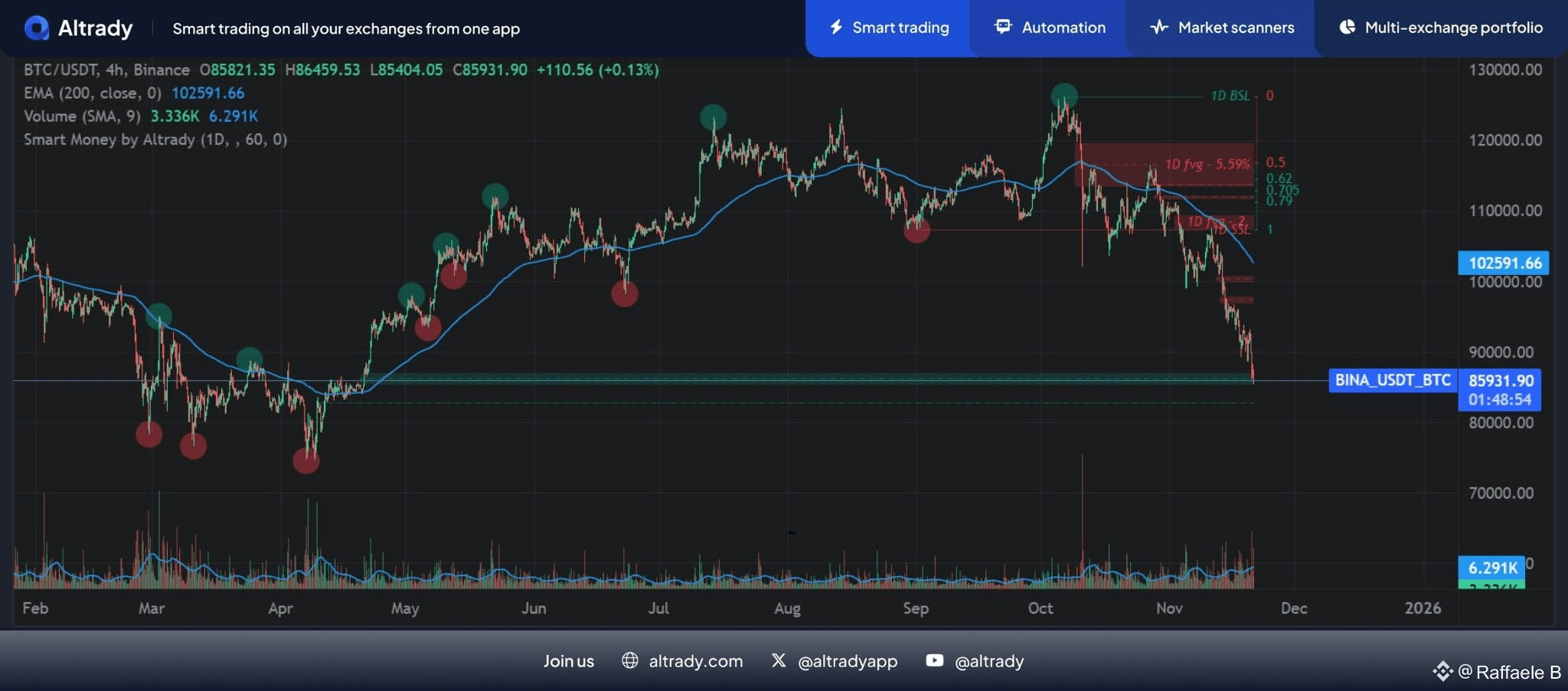Click the 70000.00 price axis label
The width and height of the screenshot is (1568, 691).
click(1501, 493)
